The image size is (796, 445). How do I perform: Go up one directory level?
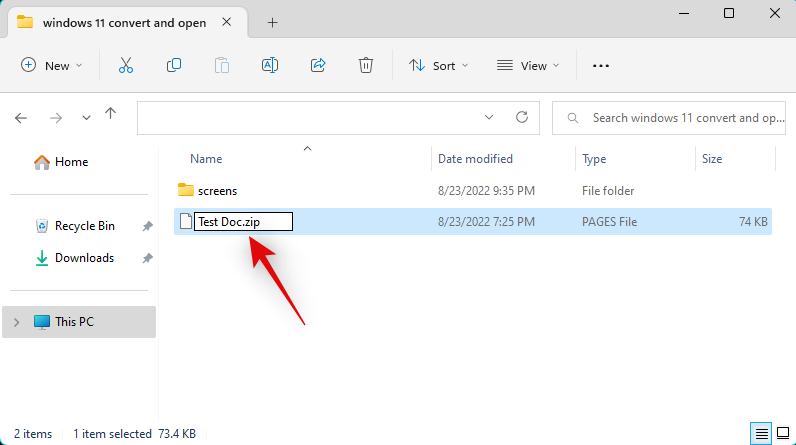click(111, 116)
